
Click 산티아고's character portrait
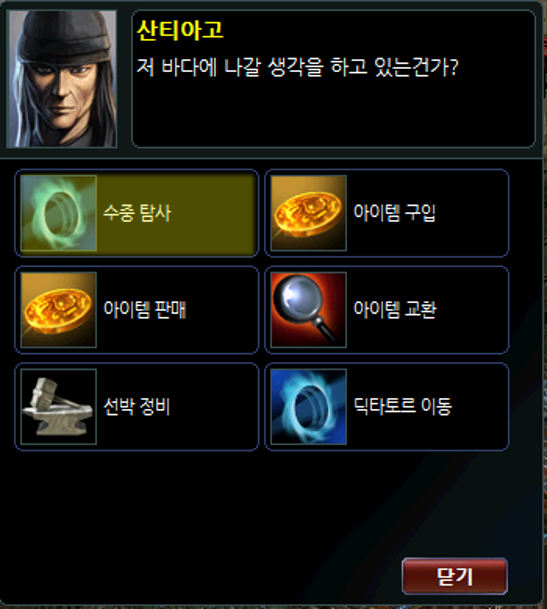point(62,79)
